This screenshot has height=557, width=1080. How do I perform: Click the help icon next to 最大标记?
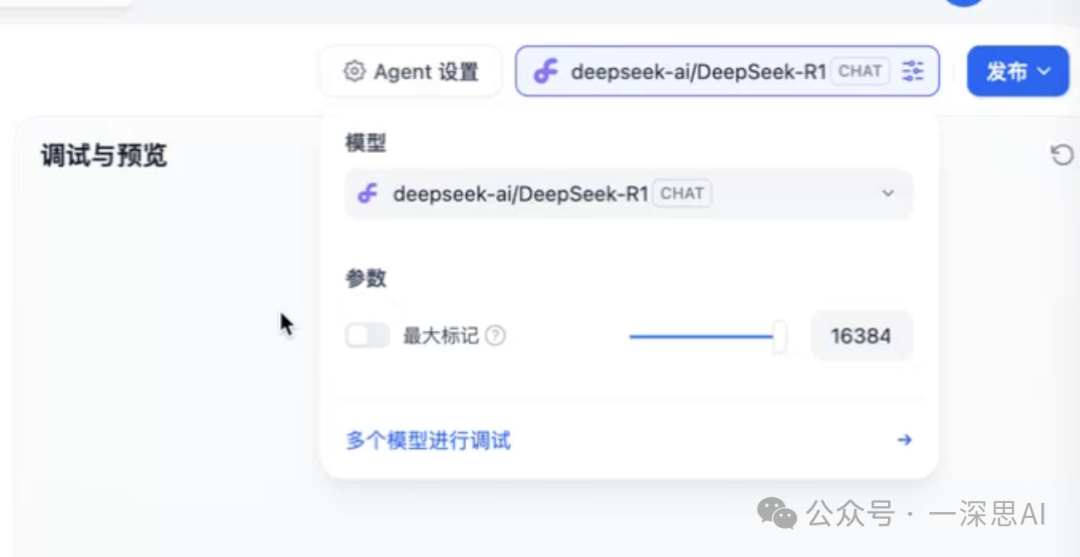(495, 336)
